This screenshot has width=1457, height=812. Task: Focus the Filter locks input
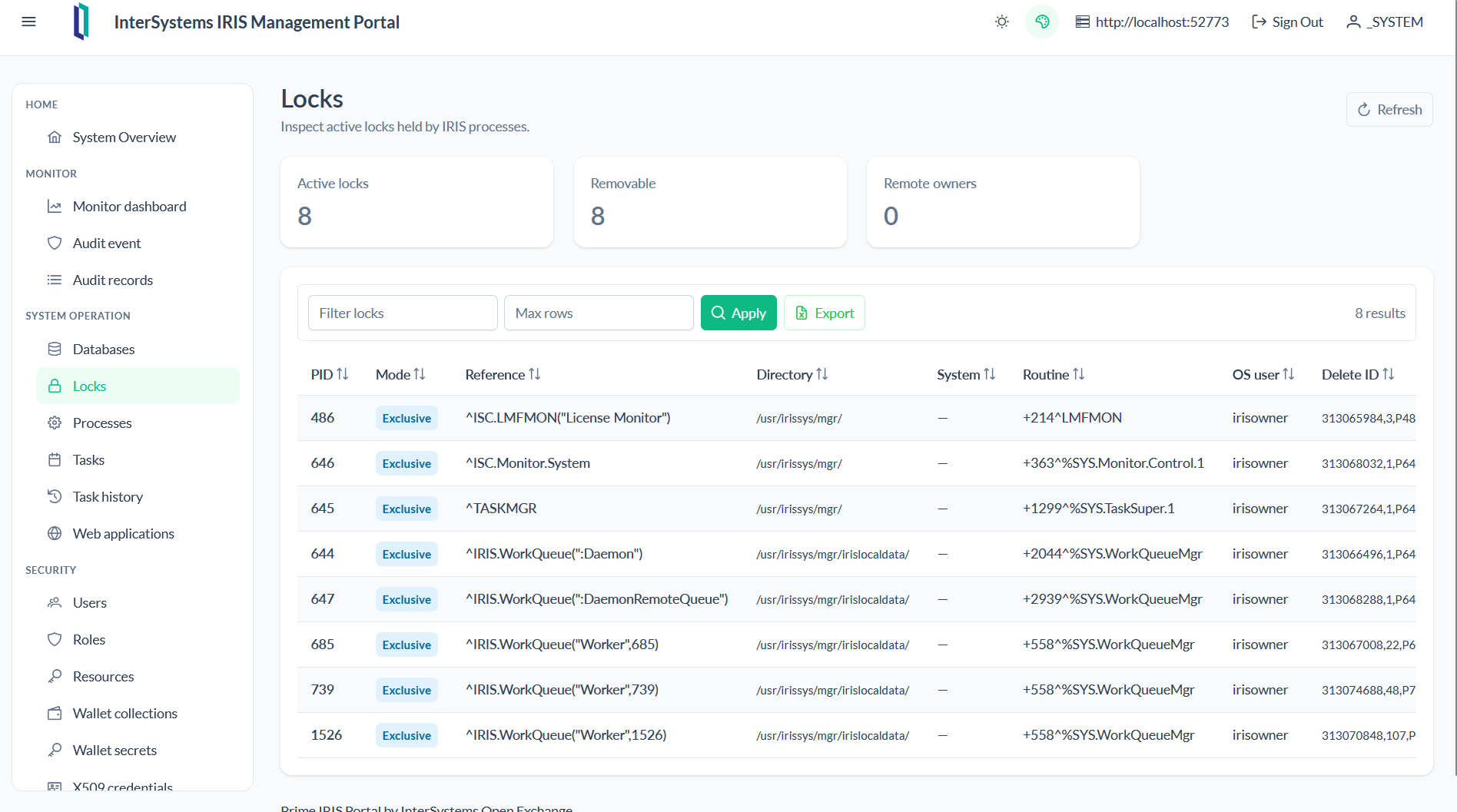point(403,313)
